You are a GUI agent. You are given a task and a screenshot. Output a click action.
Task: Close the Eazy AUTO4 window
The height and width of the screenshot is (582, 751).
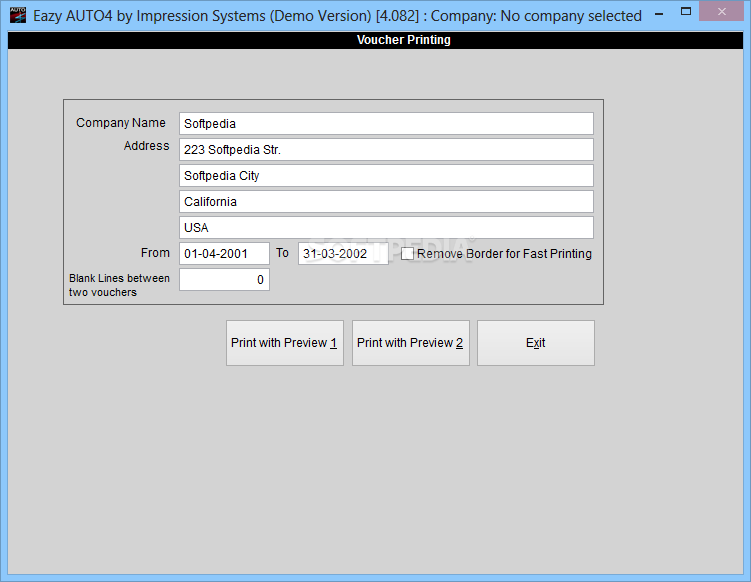pos(721,11)
